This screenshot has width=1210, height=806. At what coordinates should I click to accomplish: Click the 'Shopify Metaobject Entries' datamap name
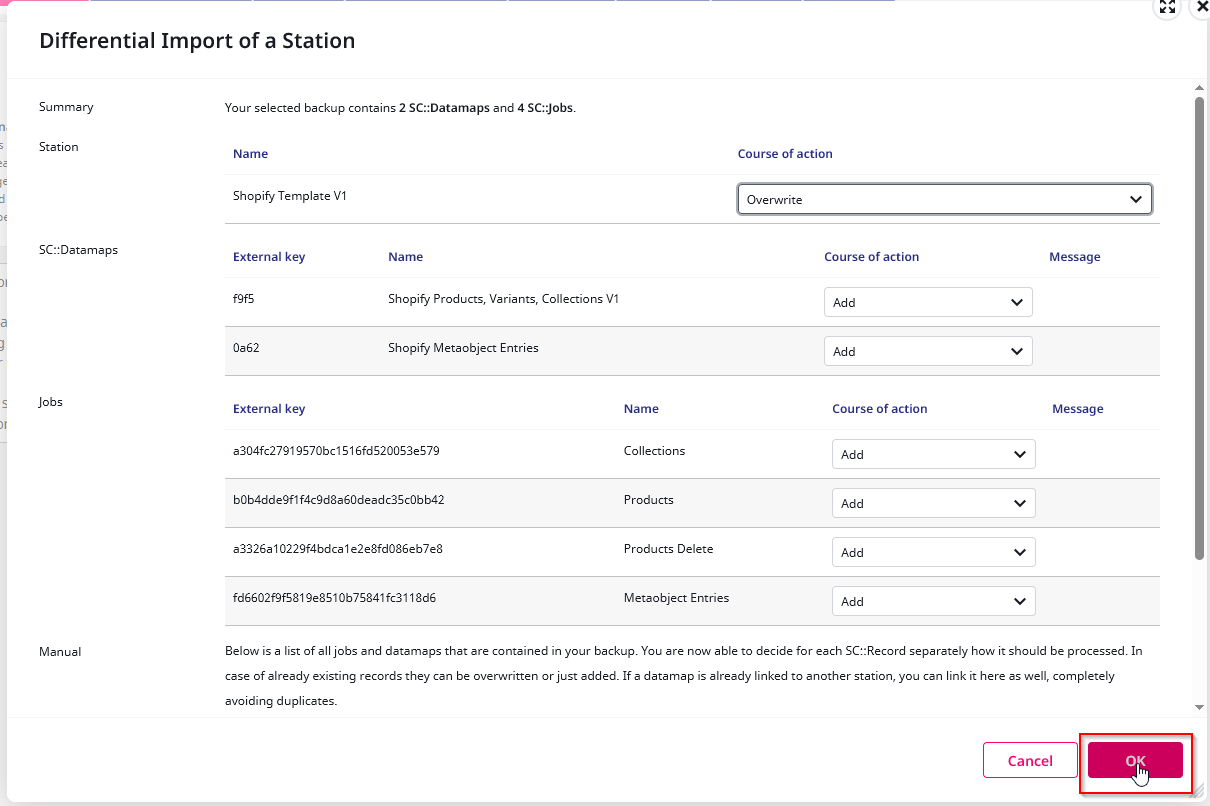pos(463,348)
